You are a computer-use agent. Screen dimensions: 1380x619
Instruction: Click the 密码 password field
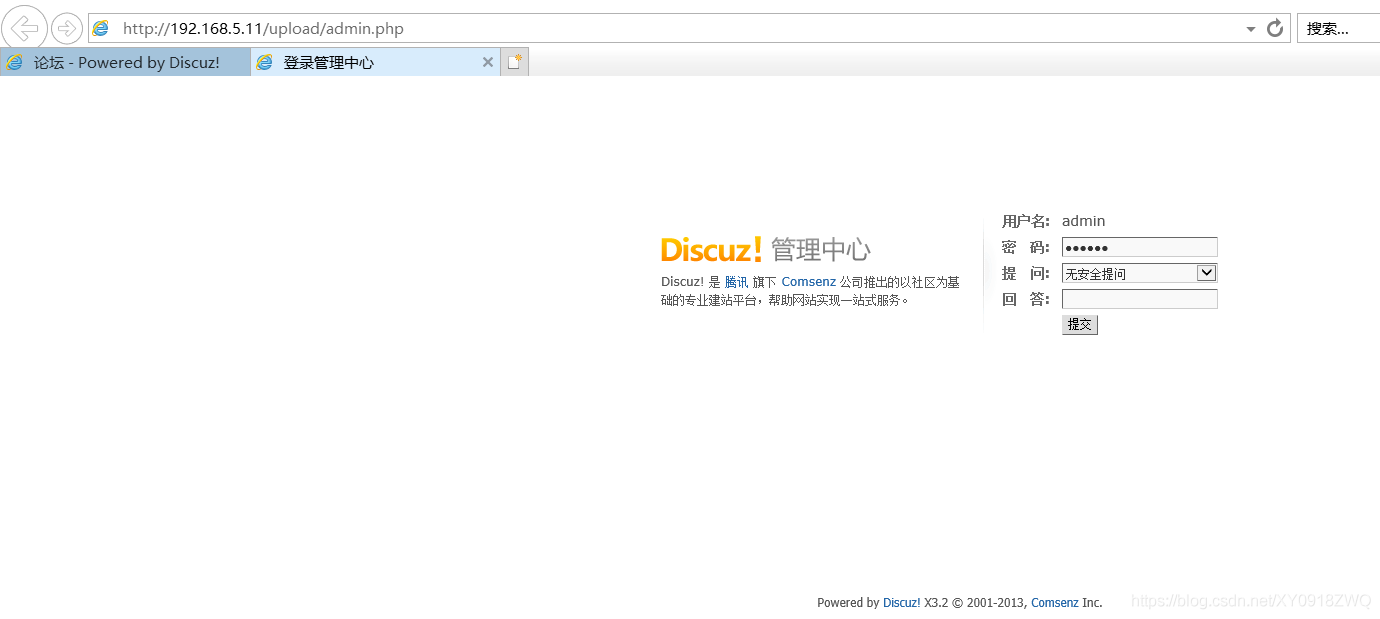click(x=1139, y=247)
